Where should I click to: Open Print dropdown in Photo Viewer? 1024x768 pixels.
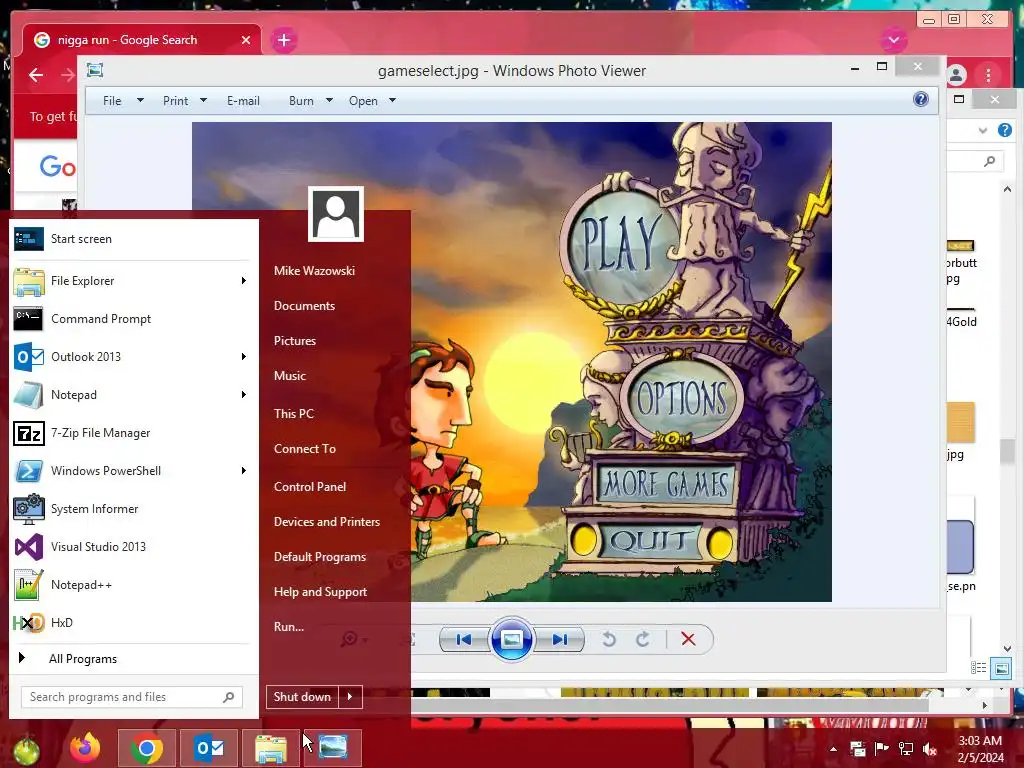click(x=185, y=101)
